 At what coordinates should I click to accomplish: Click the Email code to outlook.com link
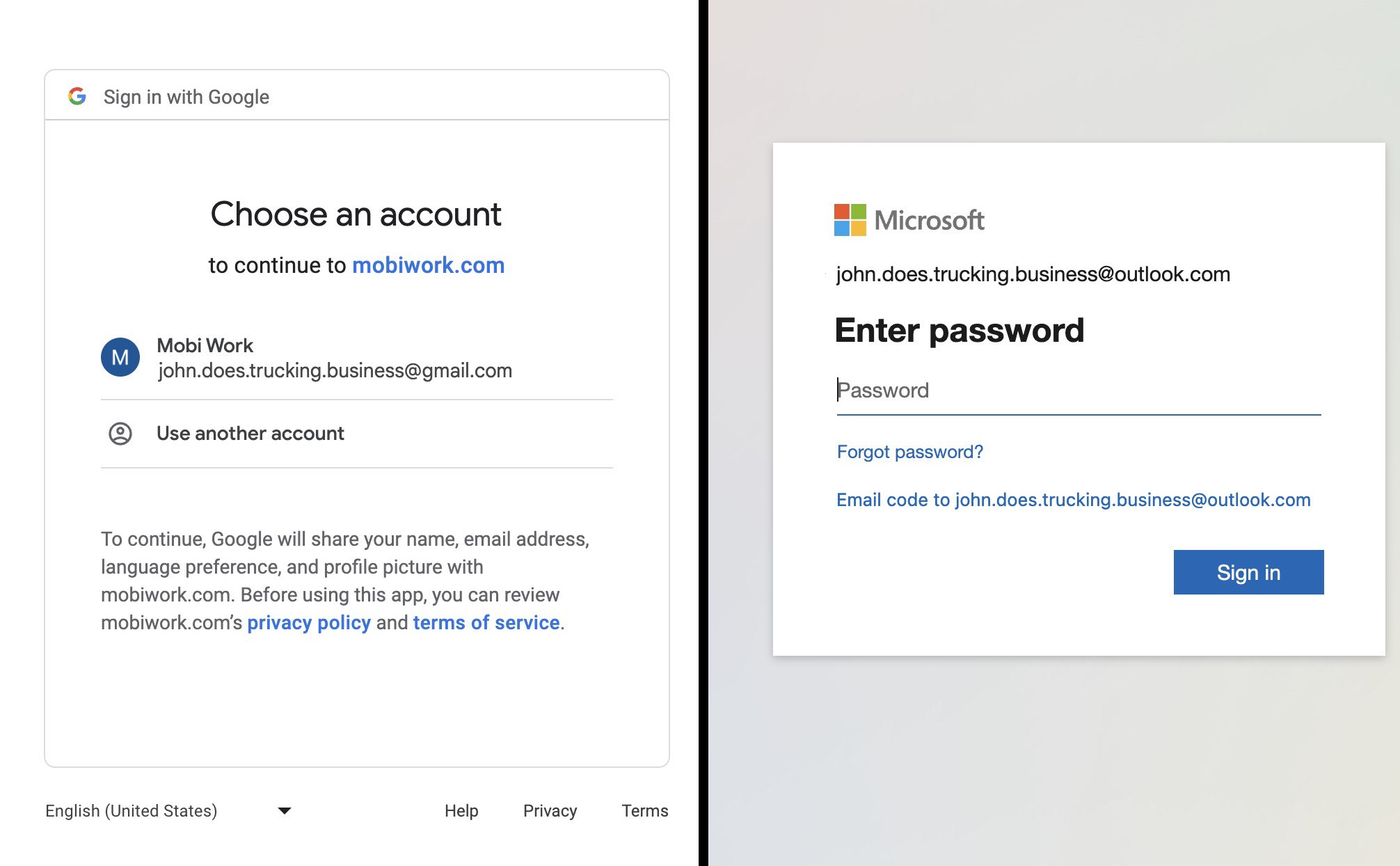point(1073,500)
